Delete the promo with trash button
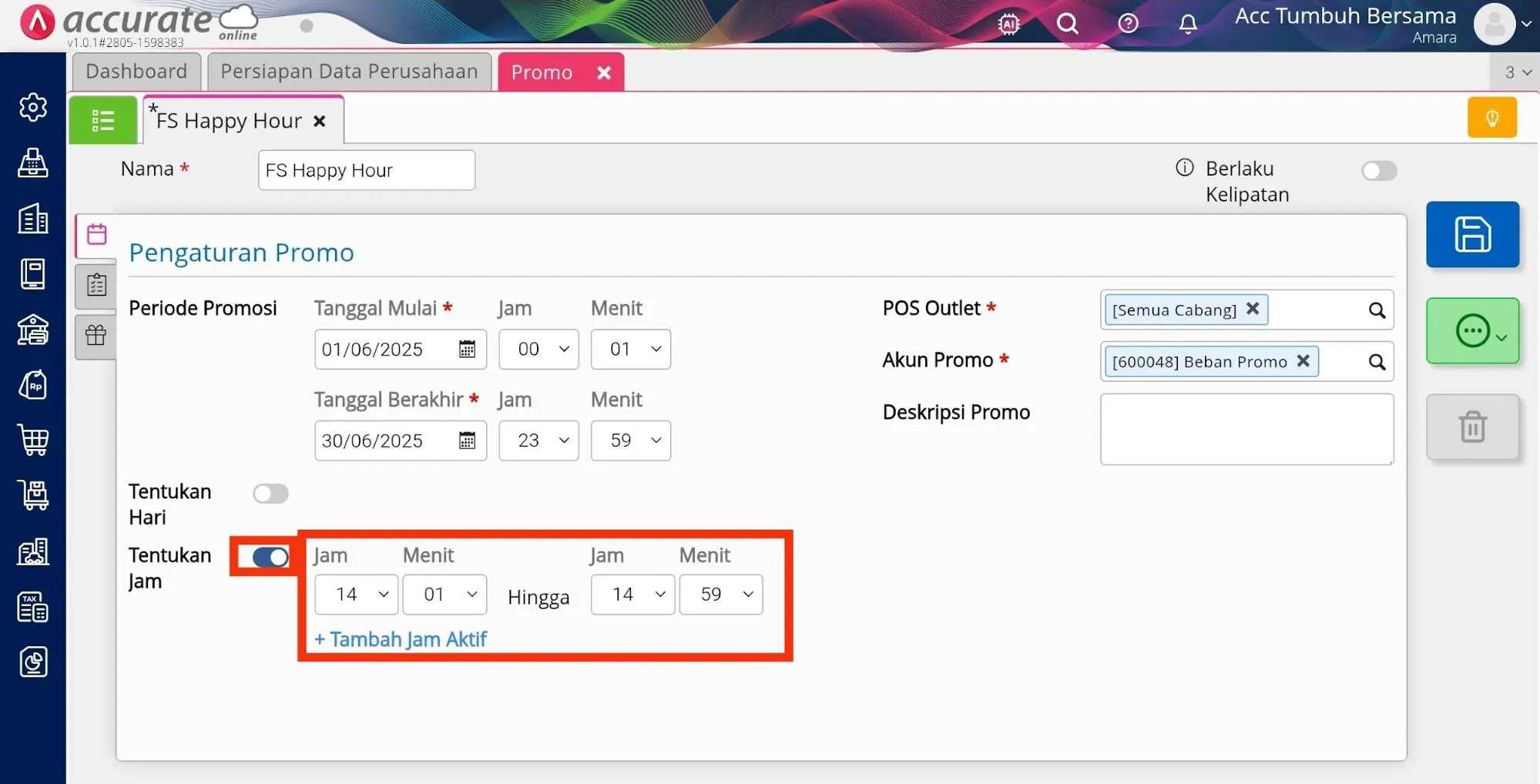This screenshot has width=1540, height=784. 1472,427
